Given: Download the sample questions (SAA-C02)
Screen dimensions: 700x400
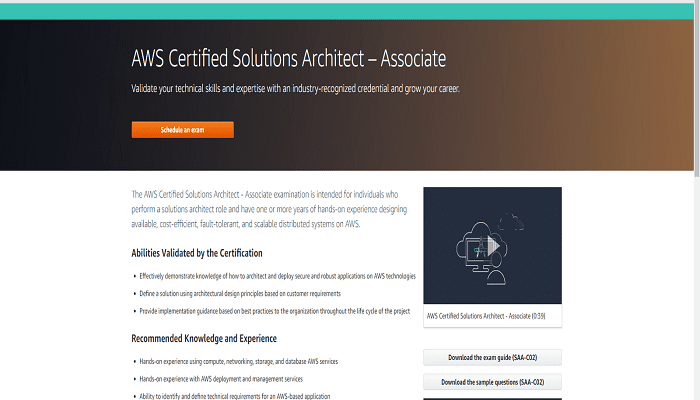Looking at the screenshot, I should 492,382.
